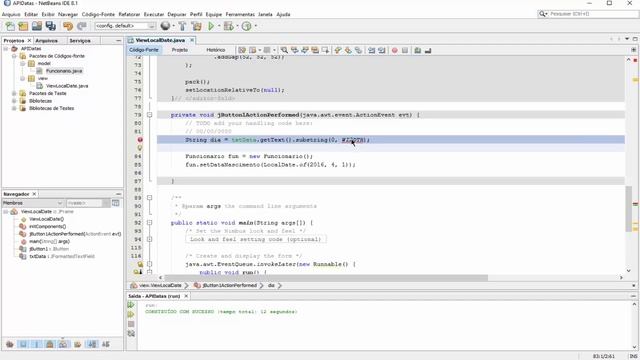This screenshot has width=640, height=360.
Task: Switch to the Projeto editor view
Action: (180, 50)
